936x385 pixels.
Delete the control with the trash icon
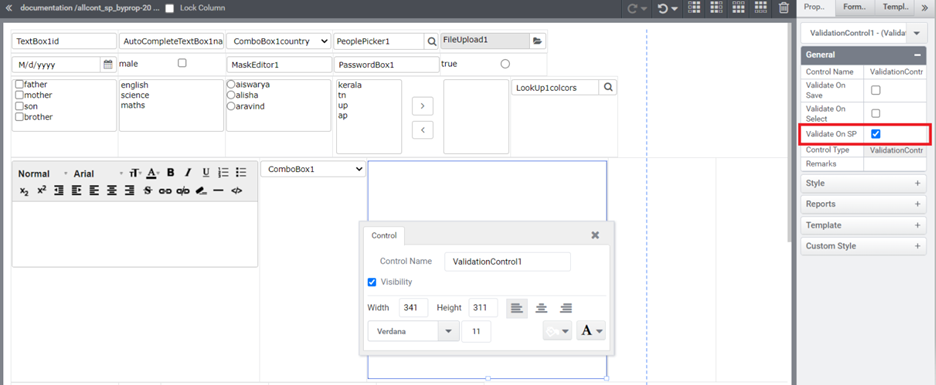(784, 8)
